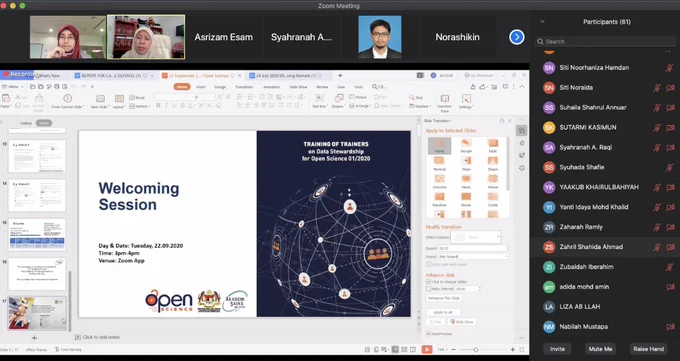This screenshot has height=361, width=680.
Task: Toggle Click to change slides checkbox
Action: 428,282
